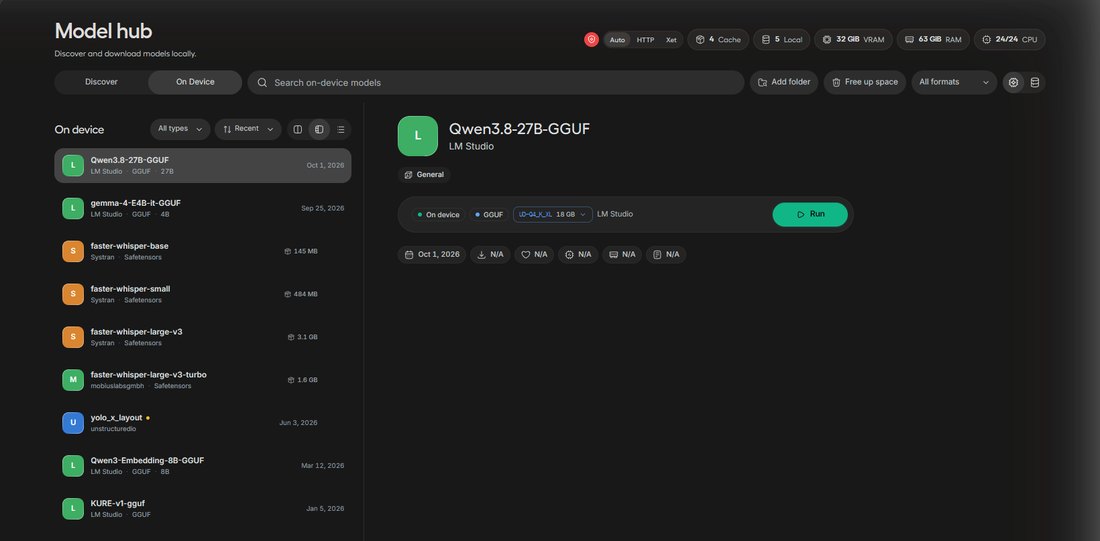Image resolution: width=1100 pixels, height=541 pixels.
Task: Open the Recent sort dropdown
Action: (248, 129)
